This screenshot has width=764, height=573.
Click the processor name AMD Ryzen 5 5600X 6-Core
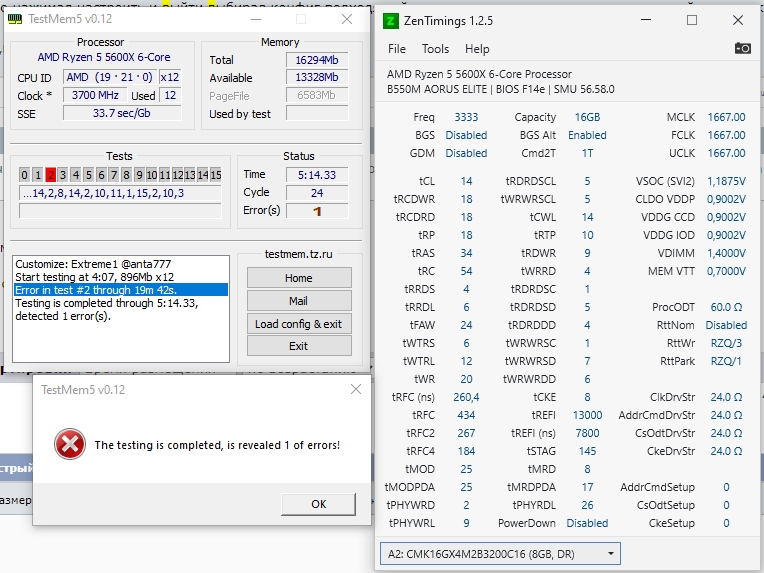[x=104, y=57]
